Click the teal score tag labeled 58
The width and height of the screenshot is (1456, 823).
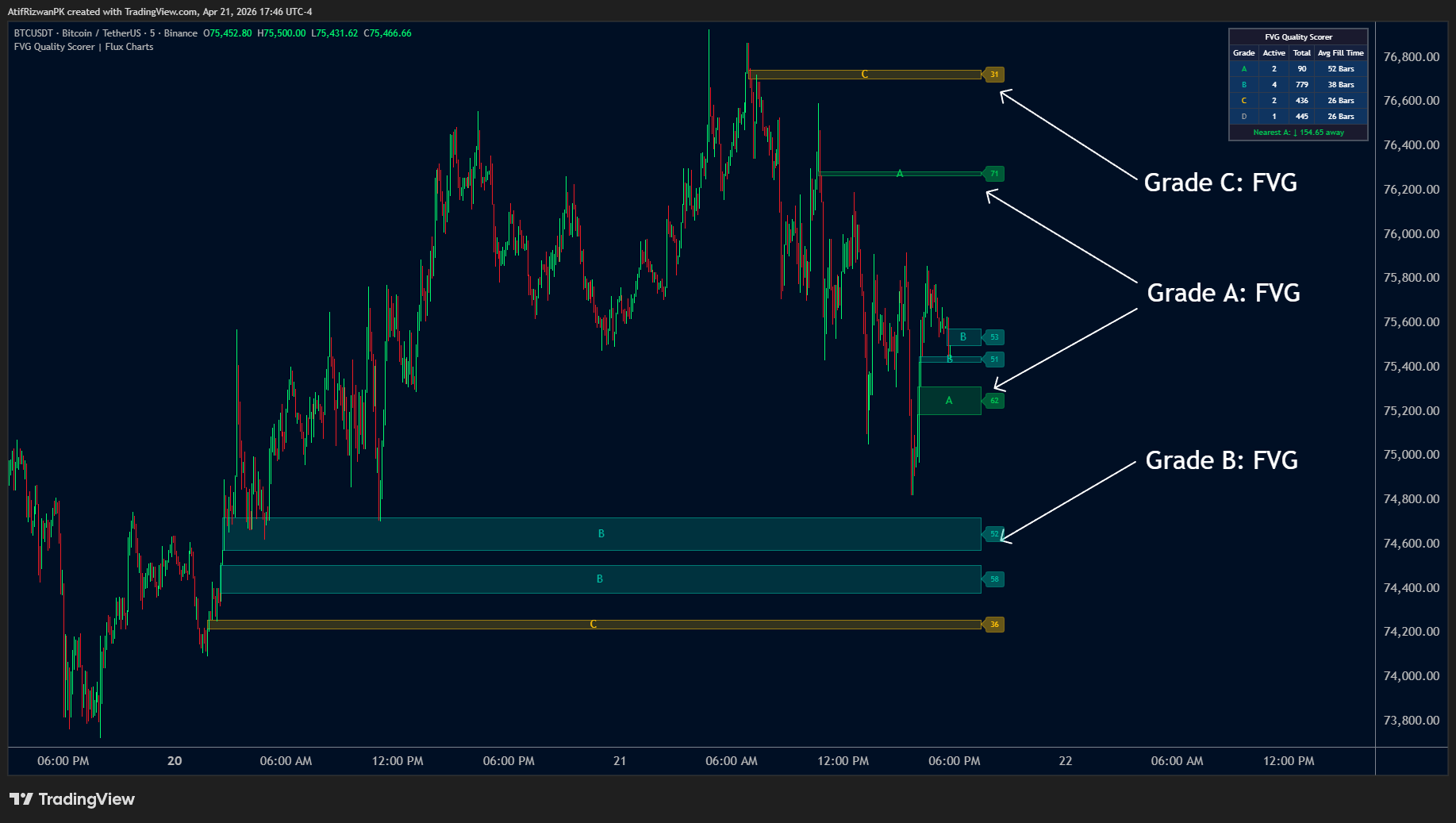[993, 579]
